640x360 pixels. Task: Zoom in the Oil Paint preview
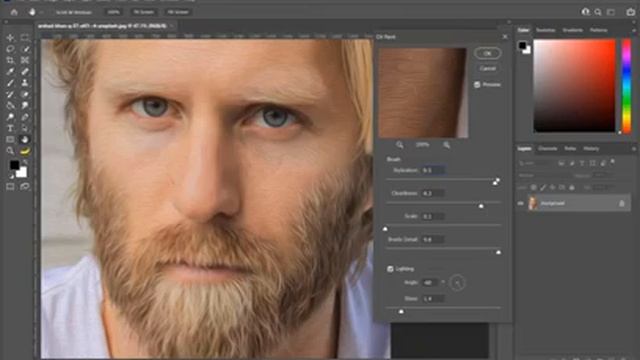tap(447, 145)
